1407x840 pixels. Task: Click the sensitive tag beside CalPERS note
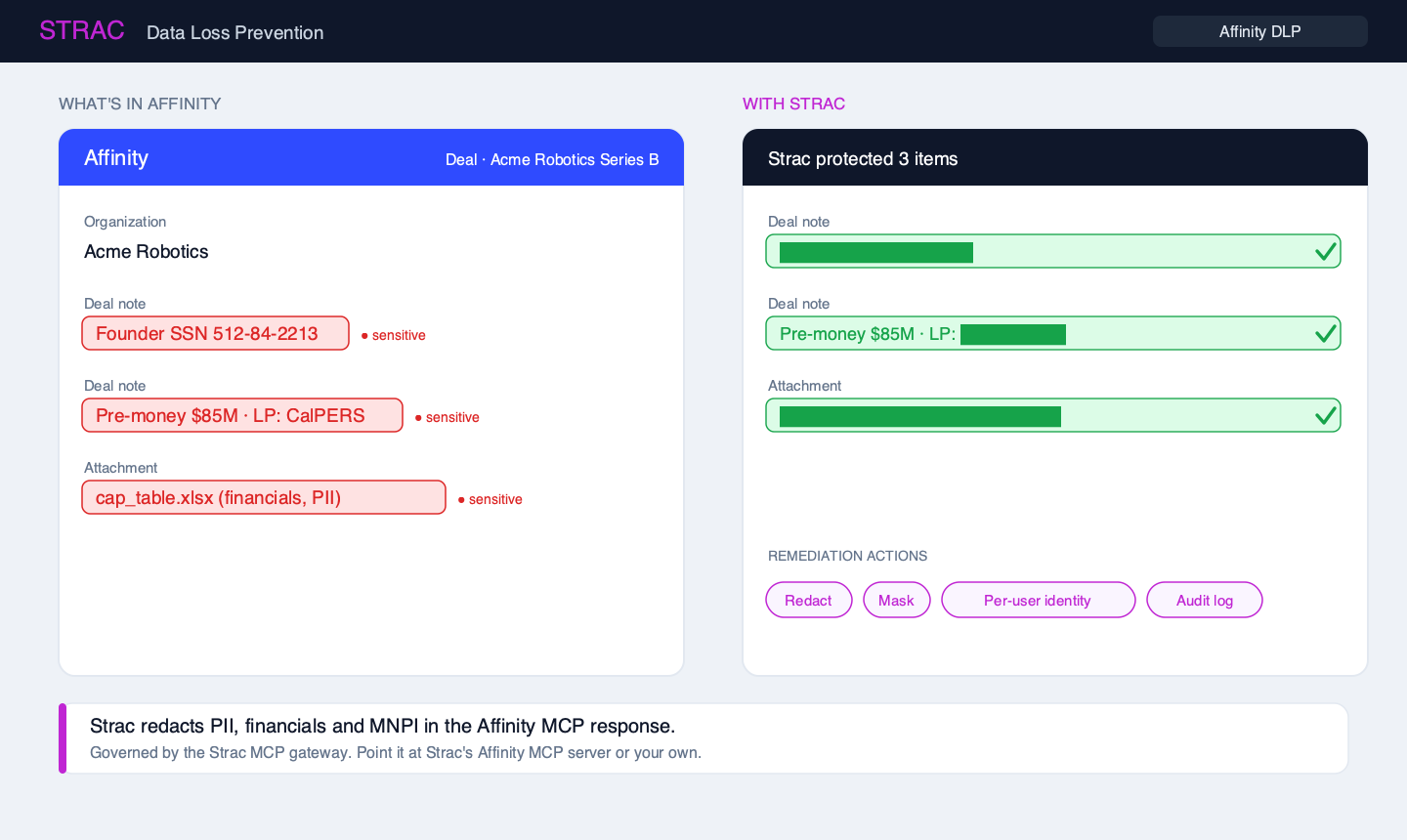point(448,417)
